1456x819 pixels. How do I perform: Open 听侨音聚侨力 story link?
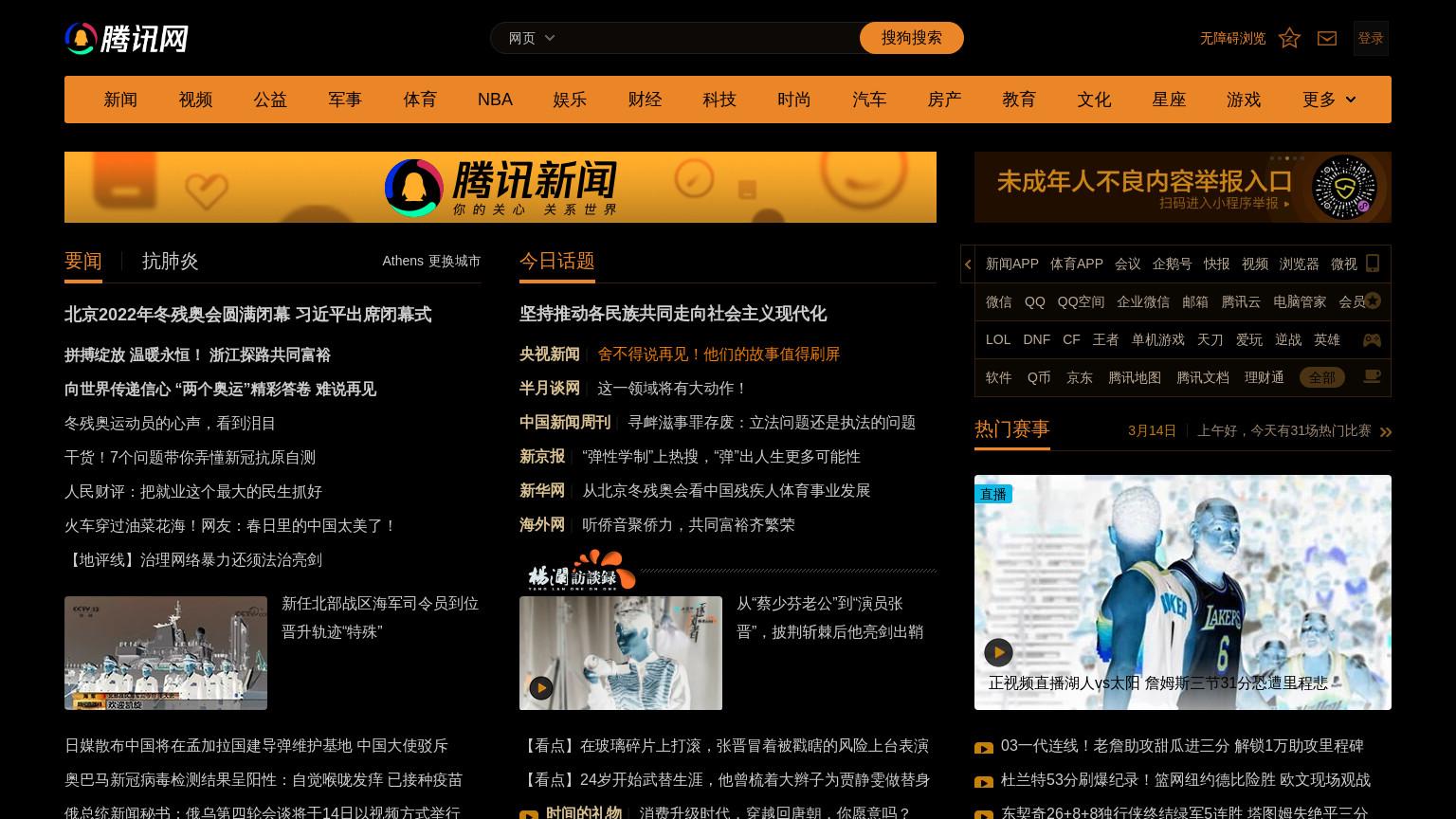click(688, 524)
